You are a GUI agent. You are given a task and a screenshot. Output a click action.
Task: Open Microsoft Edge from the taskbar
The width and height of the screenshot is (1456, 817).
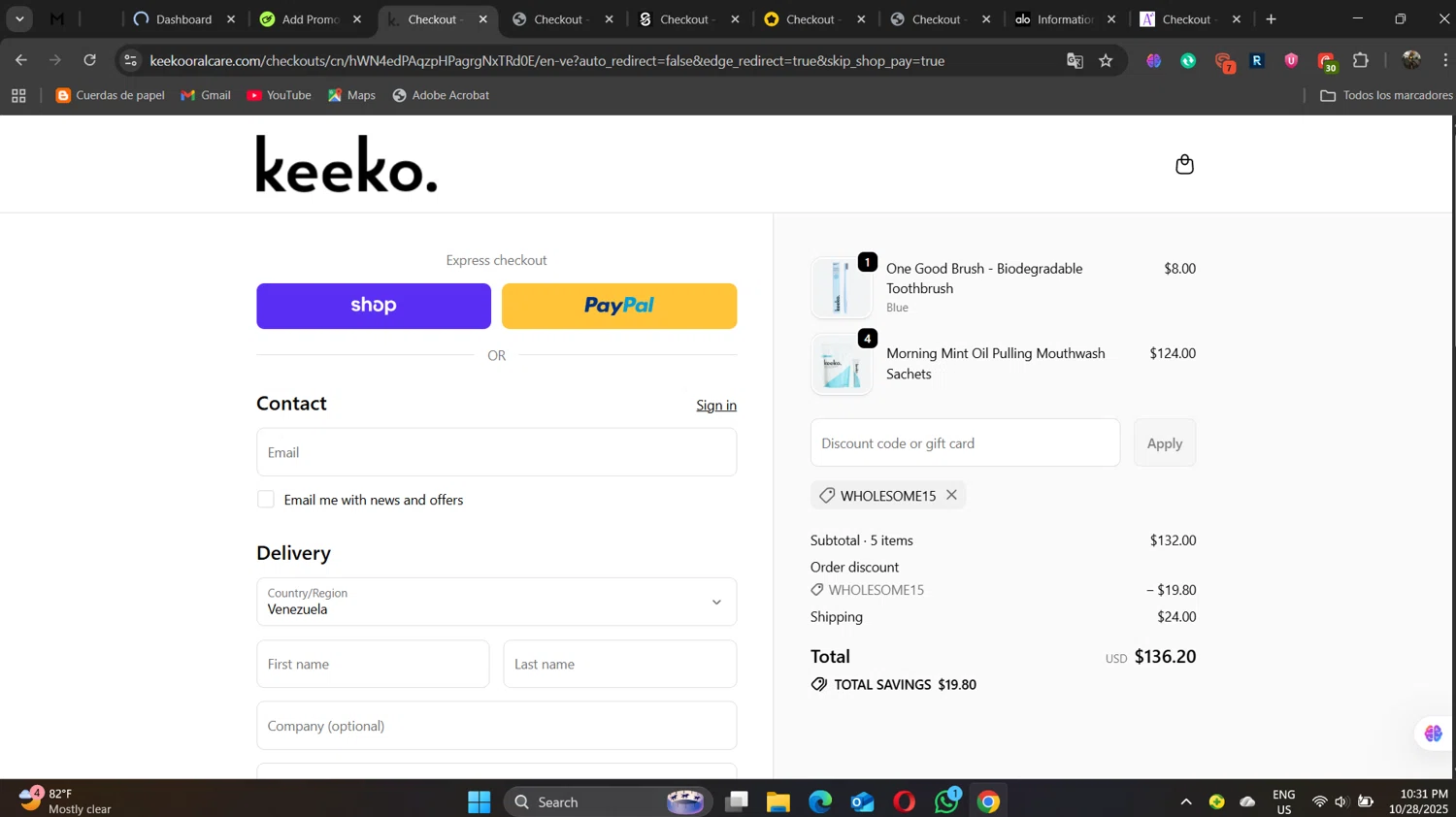(x=820, y=801)
